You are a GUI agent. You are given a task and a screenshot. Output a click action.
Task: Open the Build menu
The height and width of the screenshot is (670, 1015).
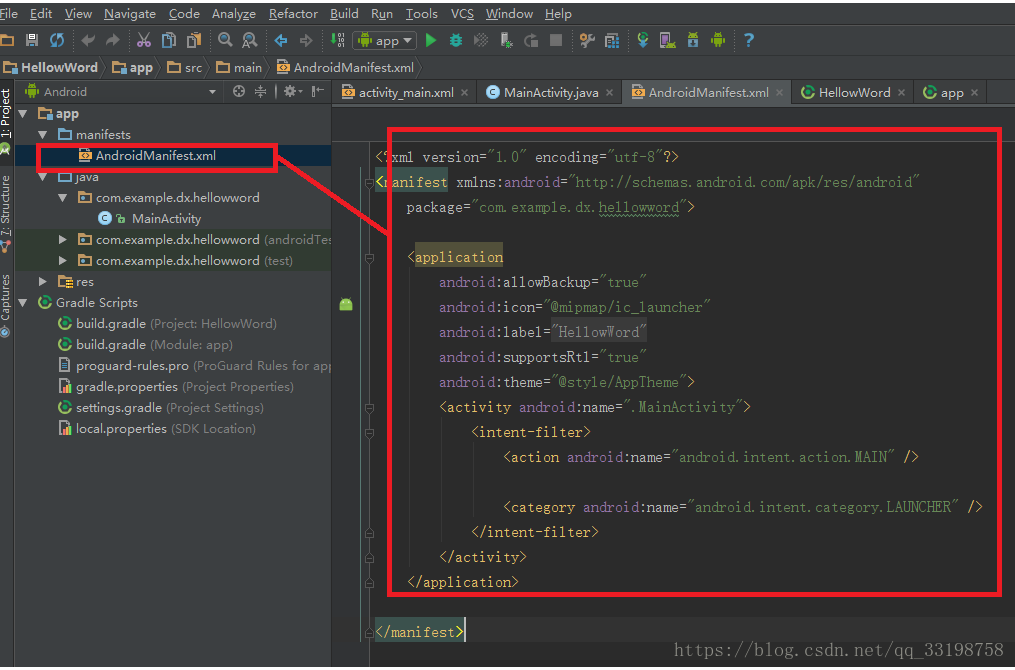pos(344,14)
